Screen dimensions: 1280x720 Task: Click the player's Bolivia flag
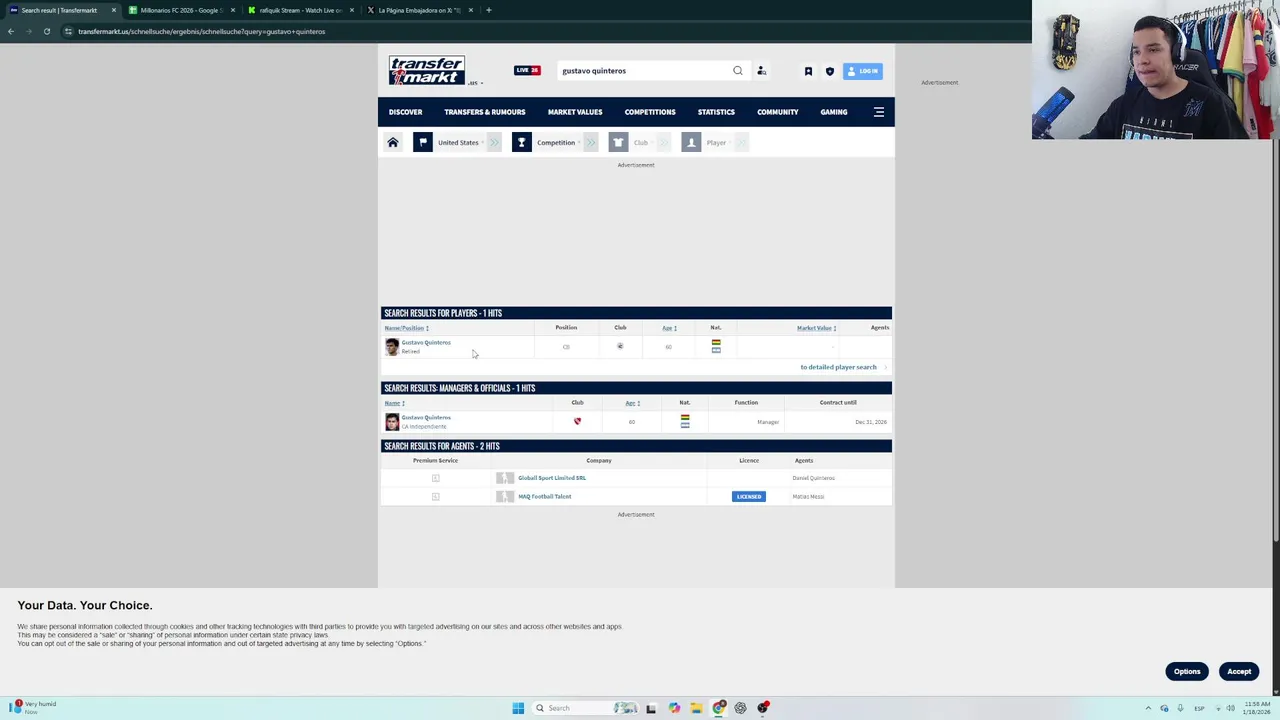pyautogui.click(x=716, y=343)
